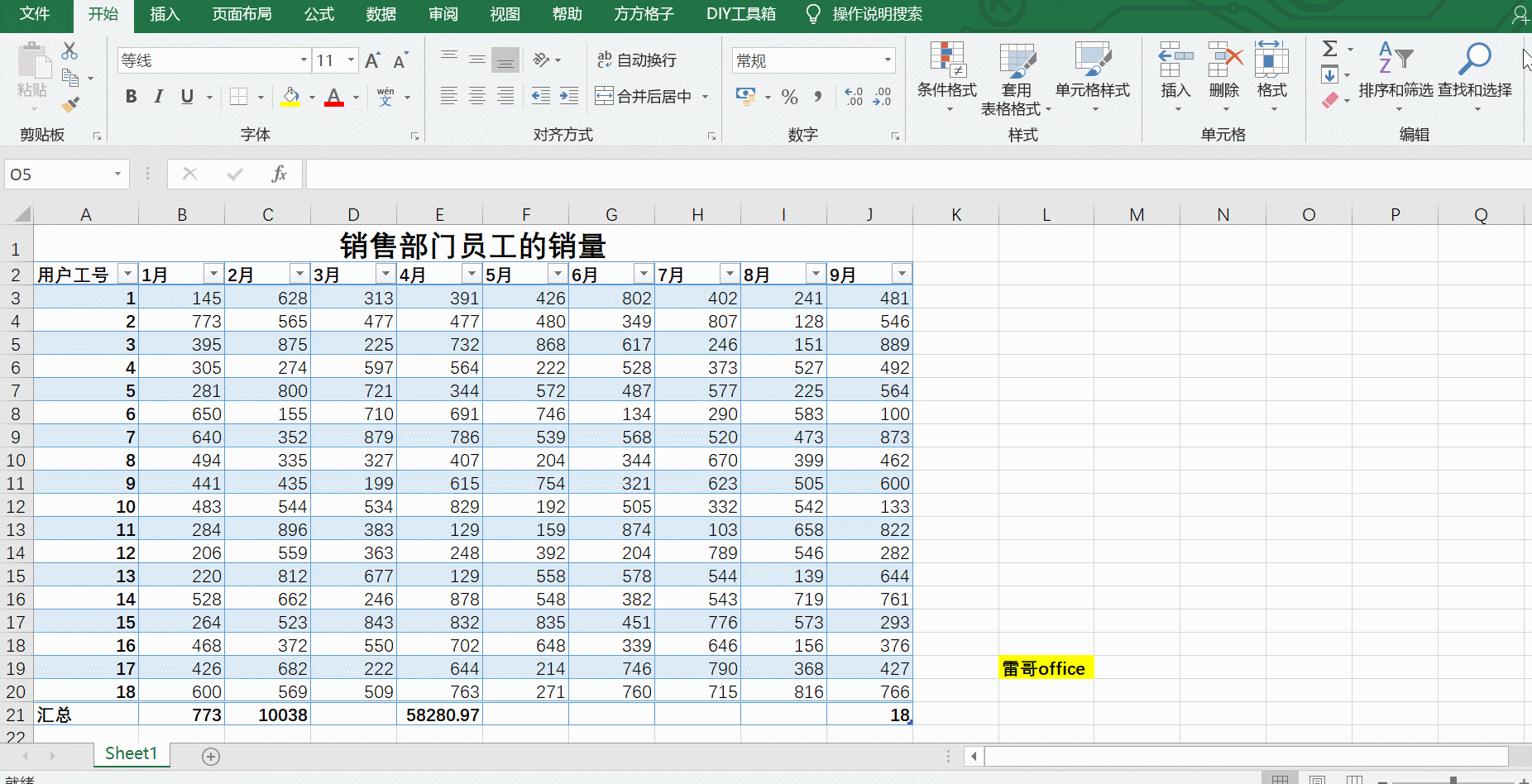
Task: Apply percent style format
Action: (x=790, y=97)
